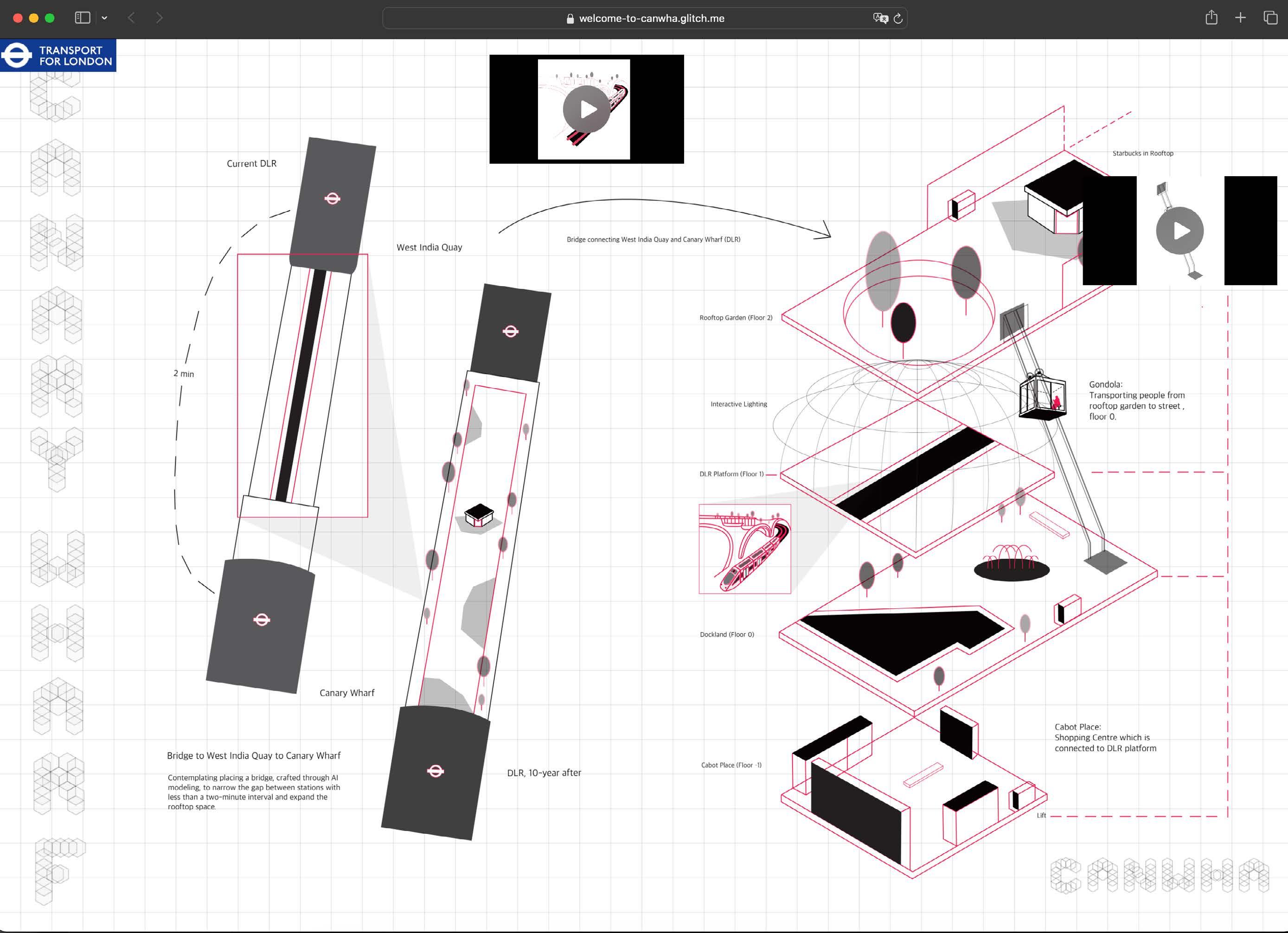Play the top center train video
This screenshot has height=933, width=1288.
[587, 109]
